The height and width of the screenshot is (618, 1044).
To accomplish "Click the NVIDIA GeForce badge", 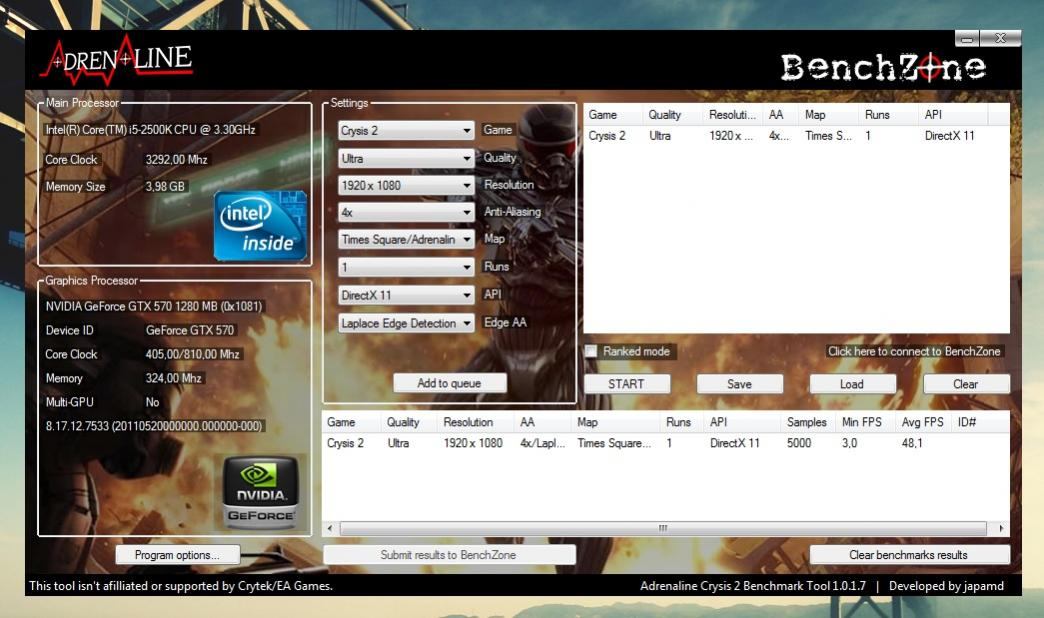I will point(260,491).
